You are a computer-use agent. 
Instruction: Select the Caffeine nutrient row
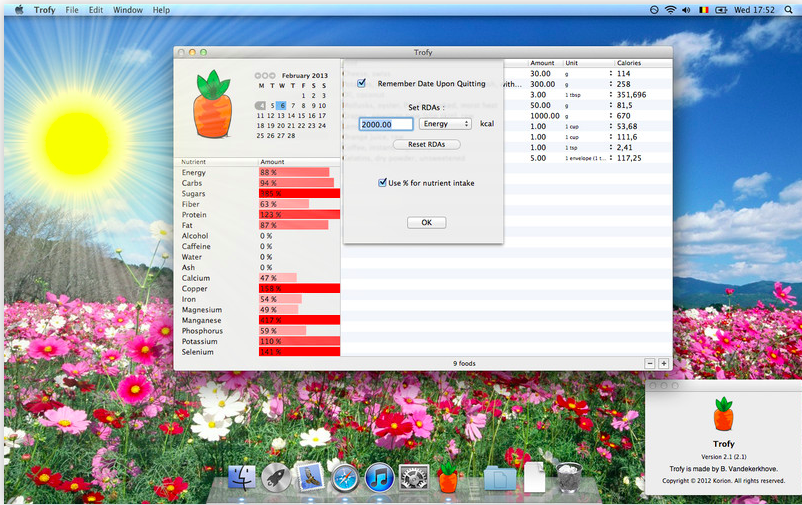coord(257,247)
